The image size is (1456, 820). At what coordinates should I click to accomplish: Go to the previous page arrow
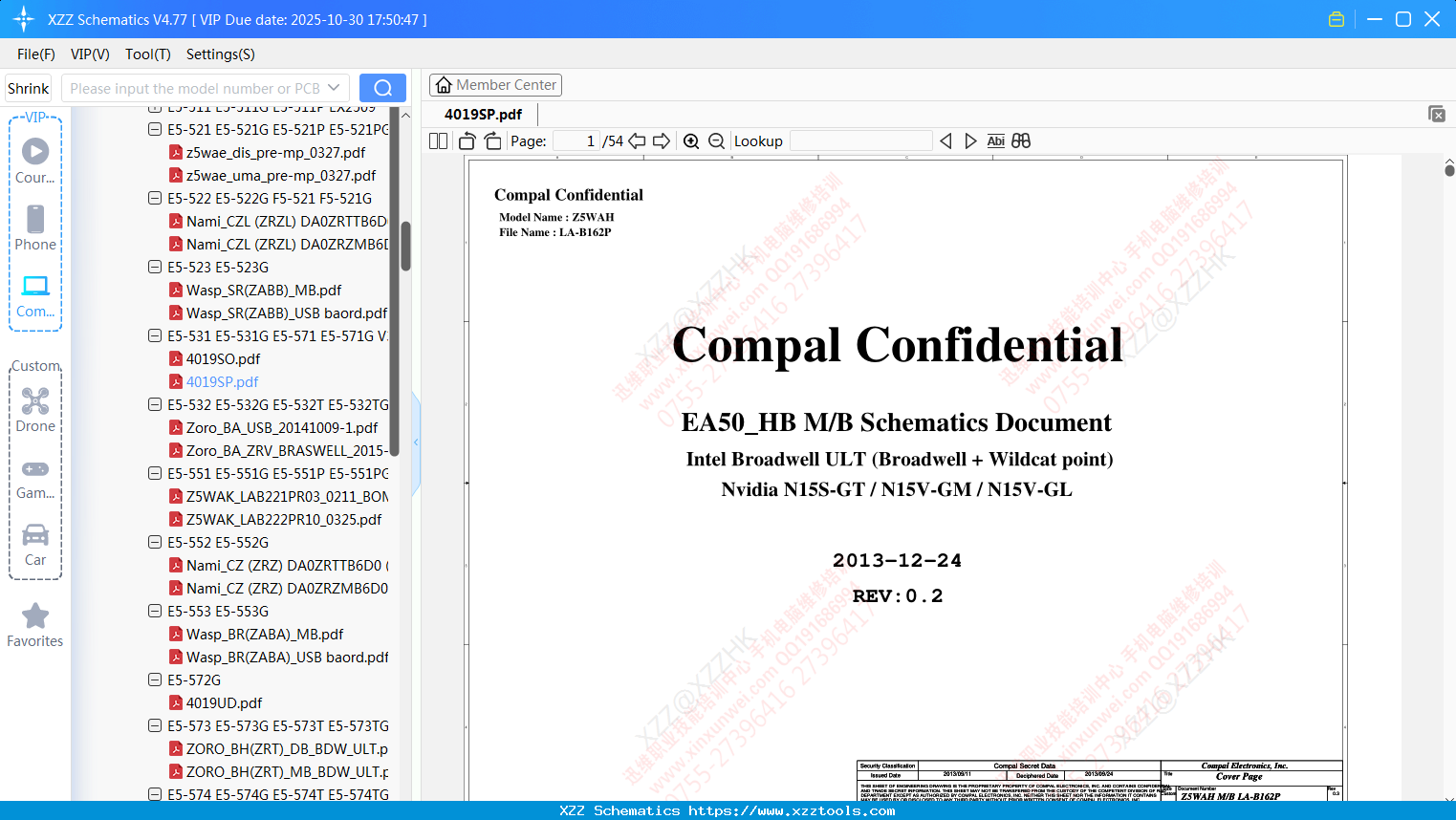click(x=637, y=141)
